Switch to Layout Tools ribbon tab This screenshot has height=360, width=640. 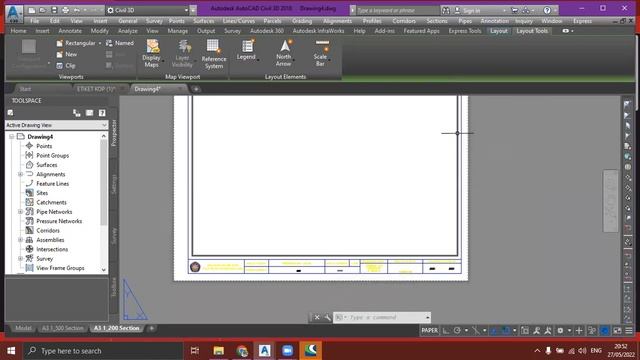tap(532, 31)
